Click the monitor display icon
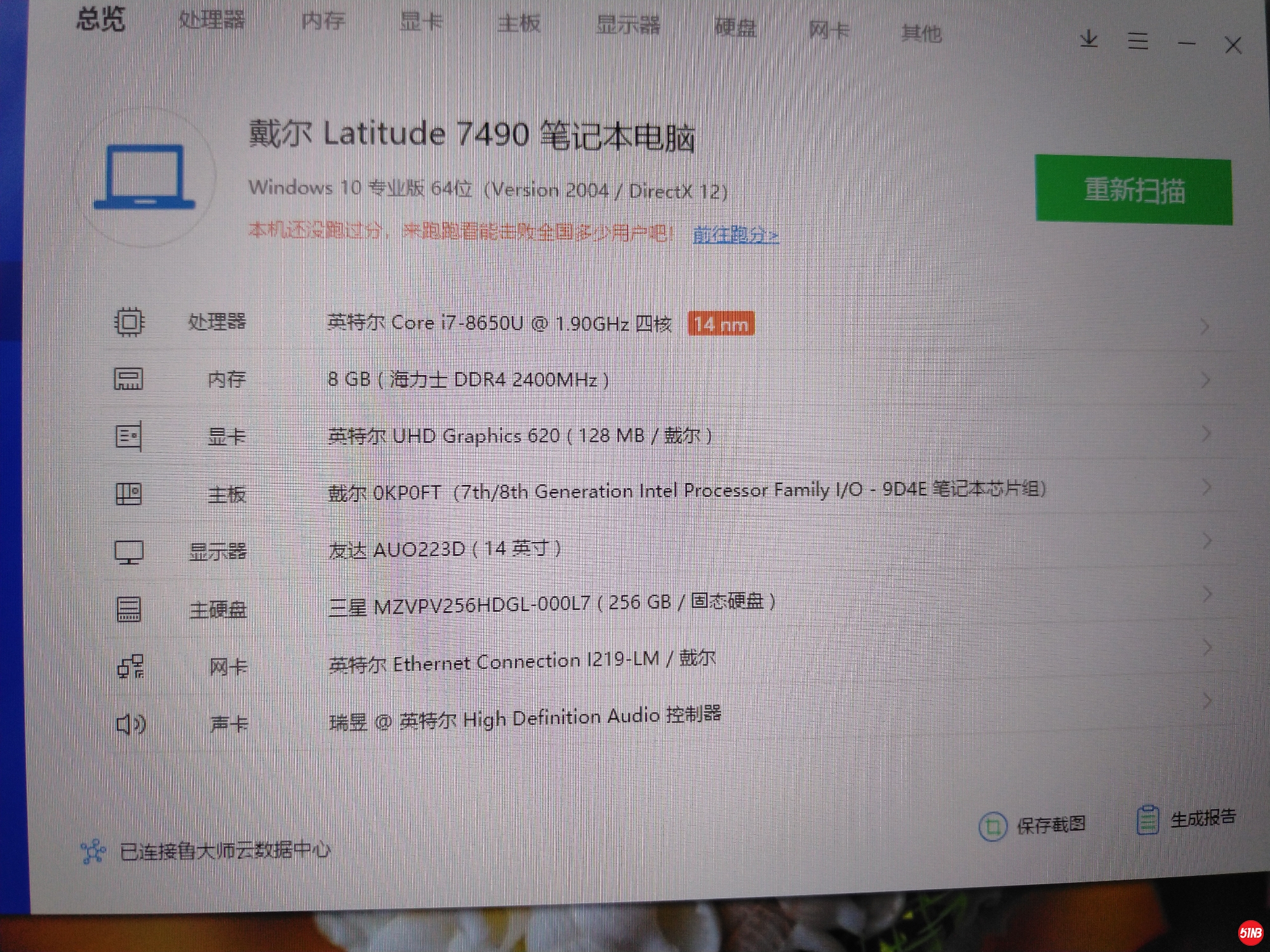The width and height of the screenshot is (1270, 952). click(x=129, y=552)
